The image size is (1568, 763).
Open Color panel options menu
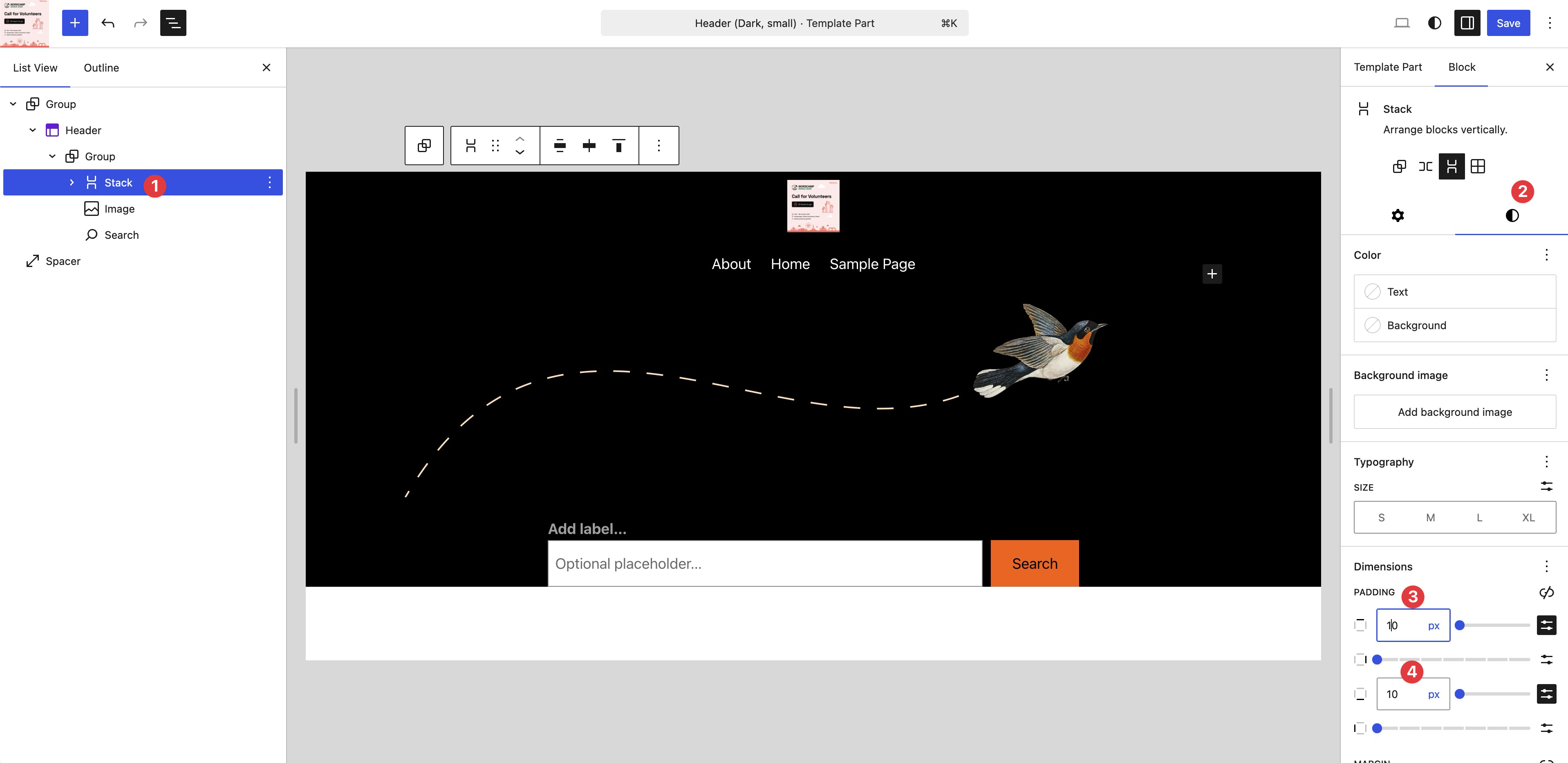click(x=1546, y=254)
